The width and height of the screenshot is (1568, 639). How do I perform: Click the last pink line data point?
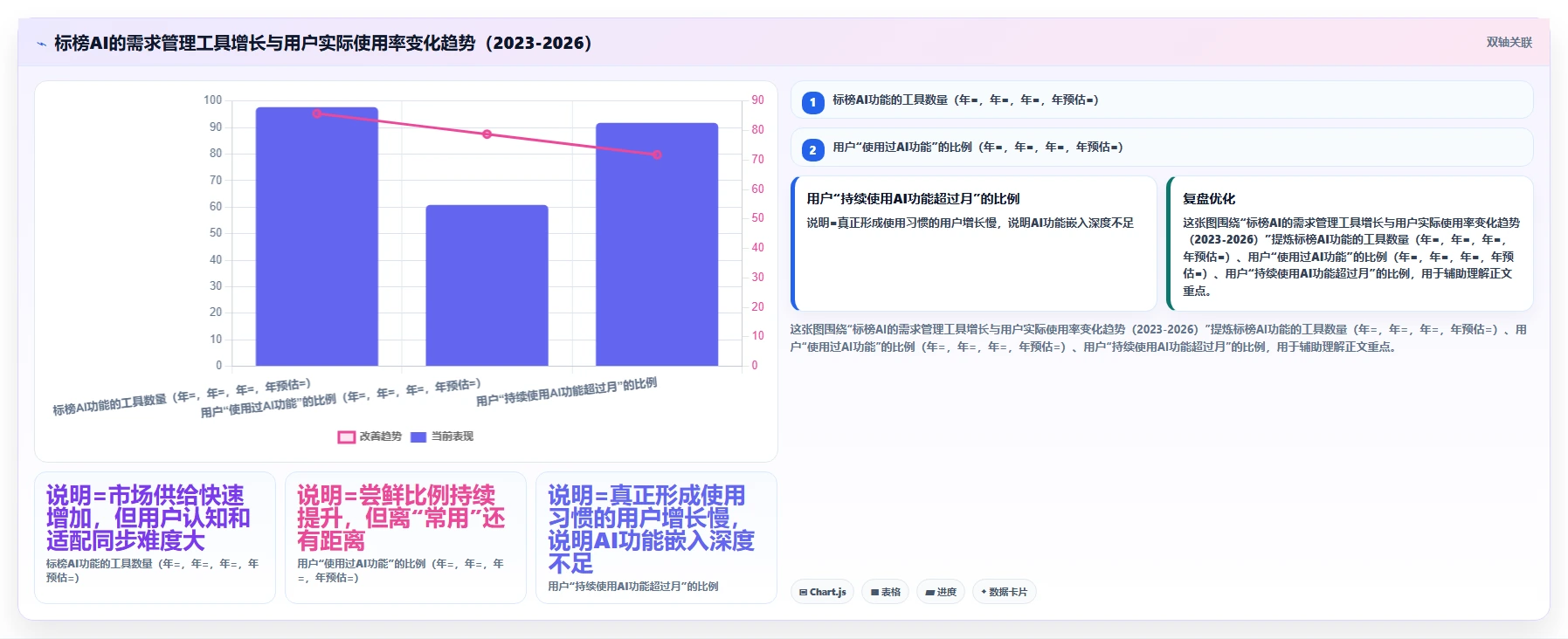coord(657,155)
